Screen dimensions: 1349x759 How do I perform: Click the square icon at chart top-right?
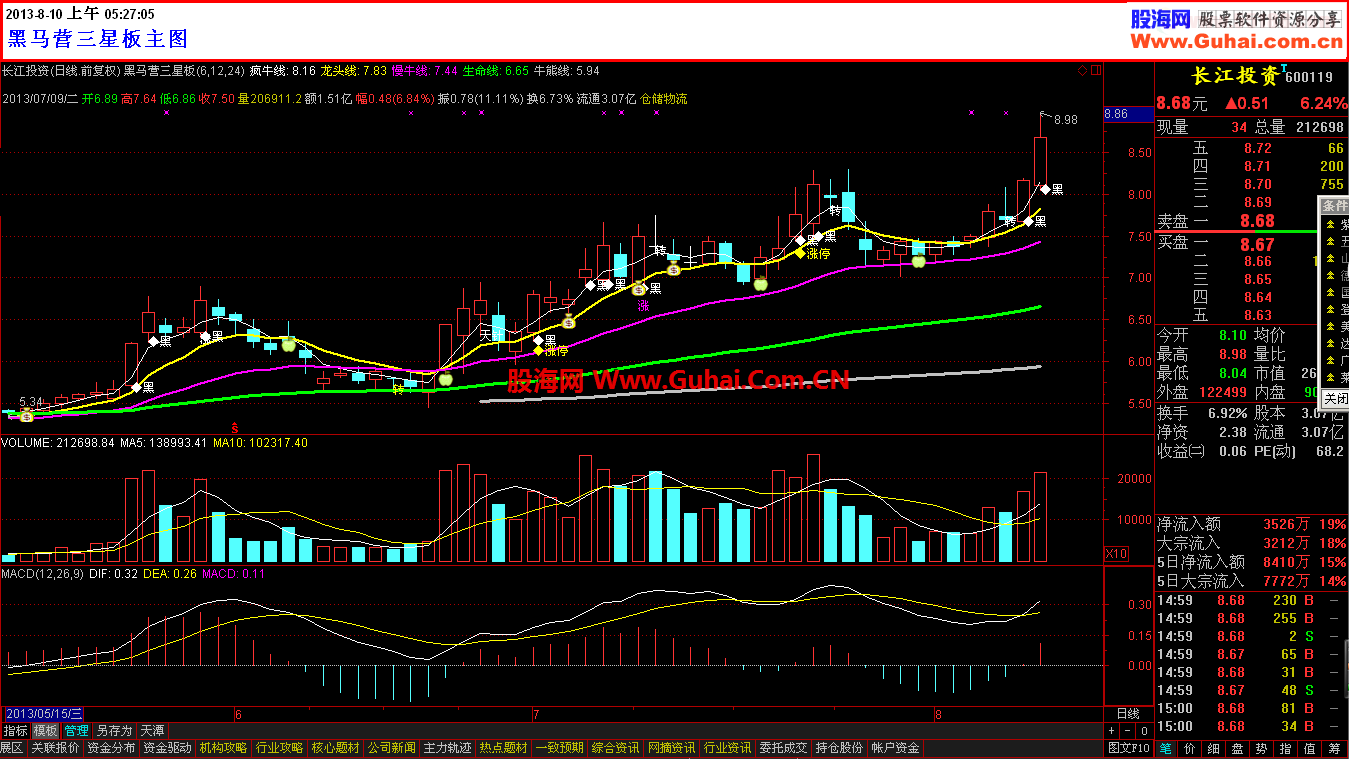click(1097, 71)
